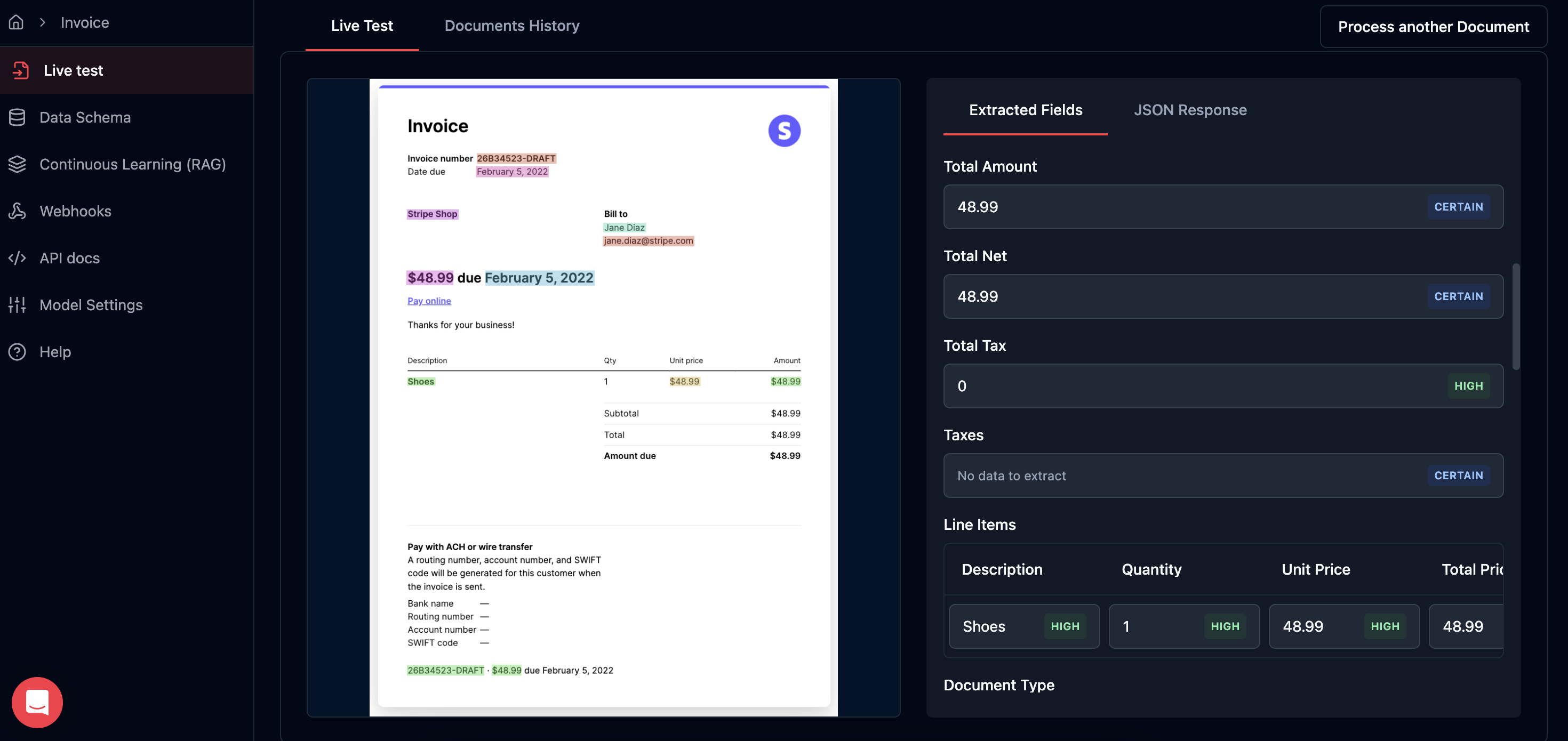Click the highlighted invoice number 26B34523-DRAFT
Image resolution: width=1568 pixels, height=741 pixels.
tap(516, 158)
